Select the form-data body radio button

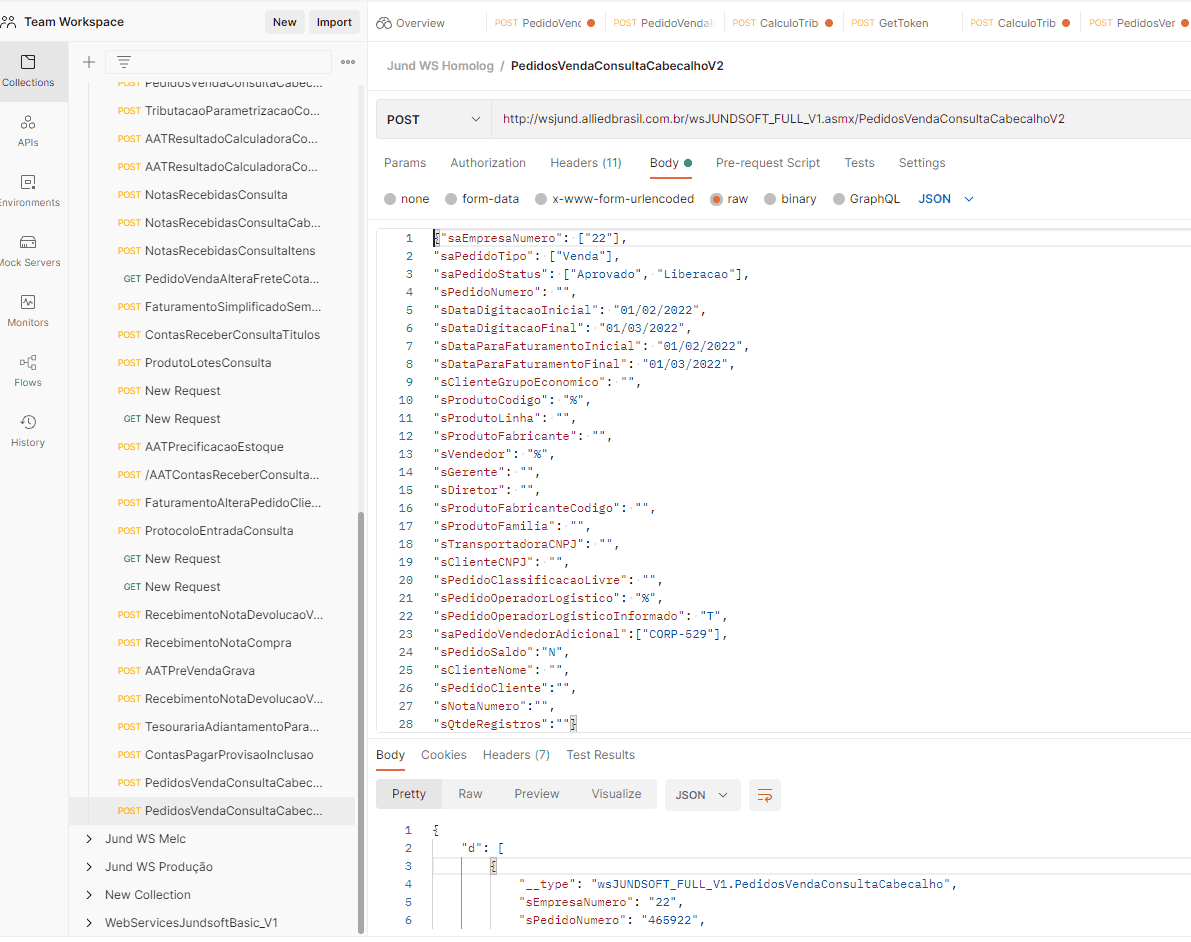452,199
